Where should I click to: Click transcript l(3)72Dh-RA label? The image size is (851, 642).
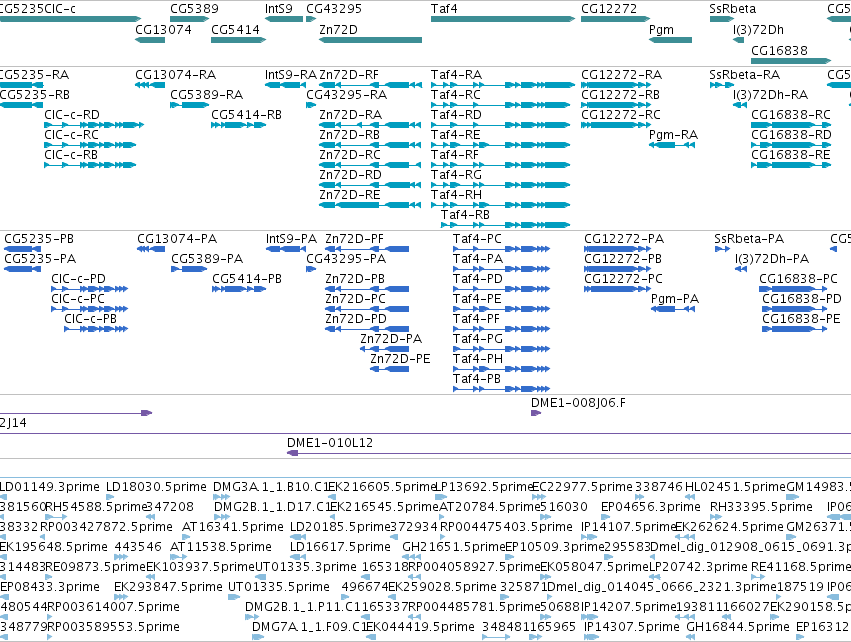click(770, 94)
